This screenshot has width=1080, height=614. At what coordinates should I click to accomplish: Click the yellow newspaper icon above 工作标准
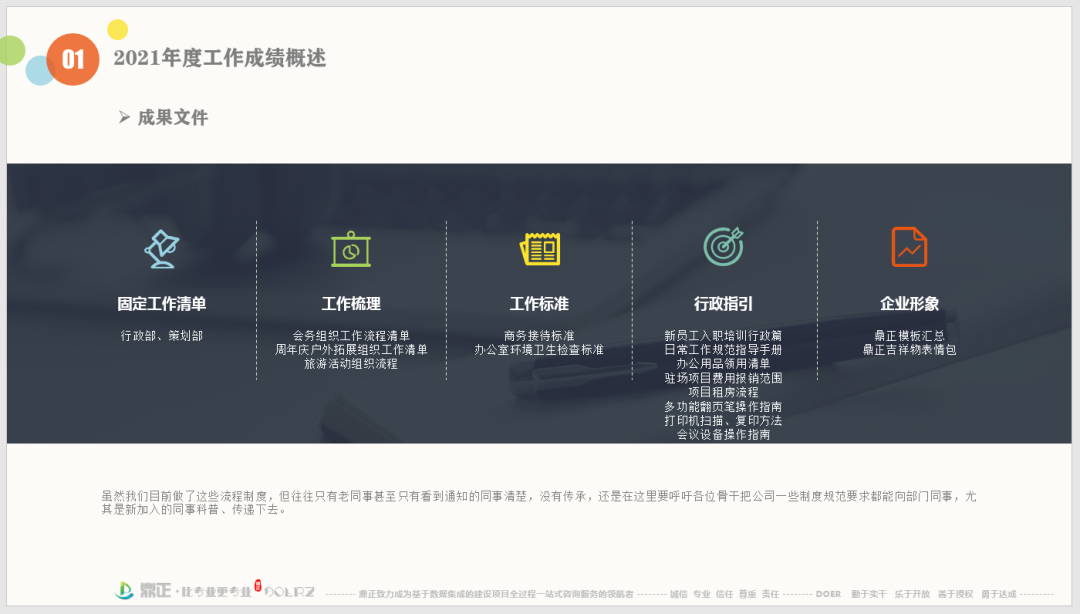tap(539, 248)
